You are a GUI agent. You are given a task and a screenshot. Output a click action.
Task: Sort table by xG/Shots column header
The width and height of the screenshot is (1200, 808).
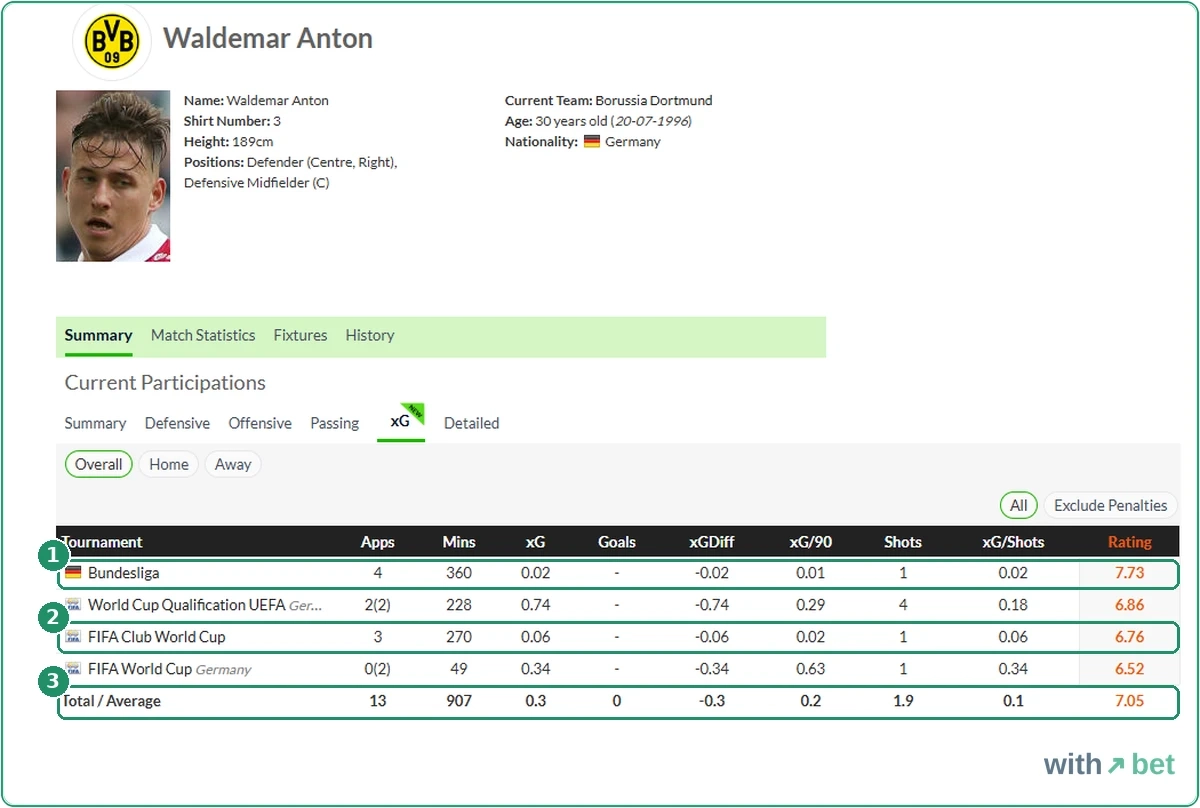[1013, 542]
